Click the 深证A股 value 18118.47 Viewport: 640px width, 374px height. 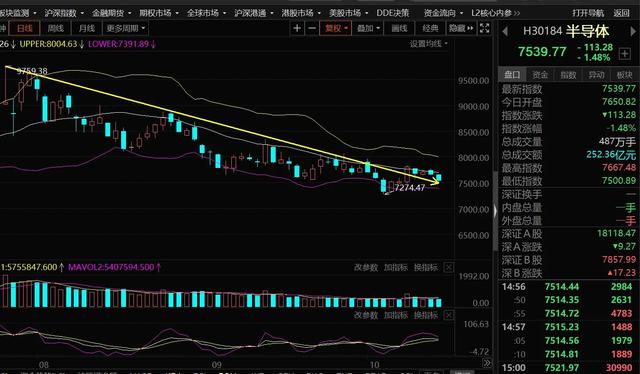click(x=616, y=233)
